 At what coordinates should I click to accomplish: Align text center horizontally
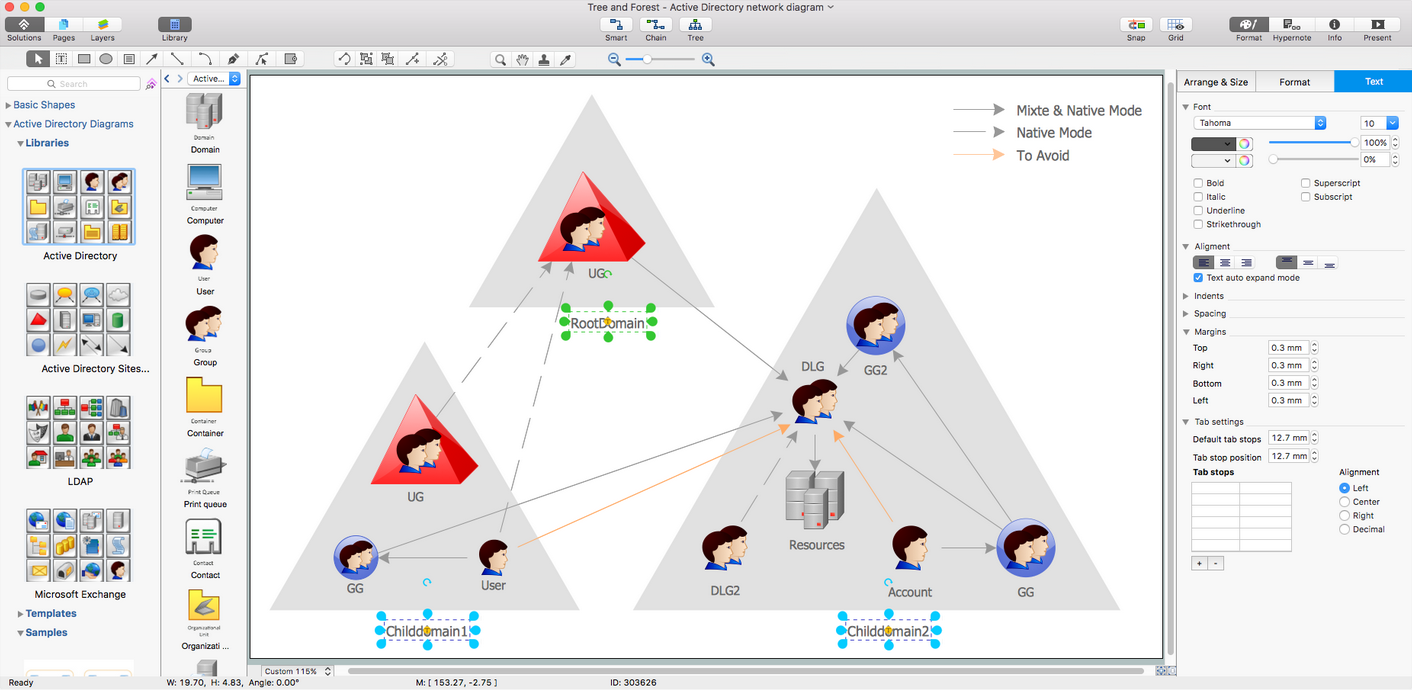pos(1225,263)
